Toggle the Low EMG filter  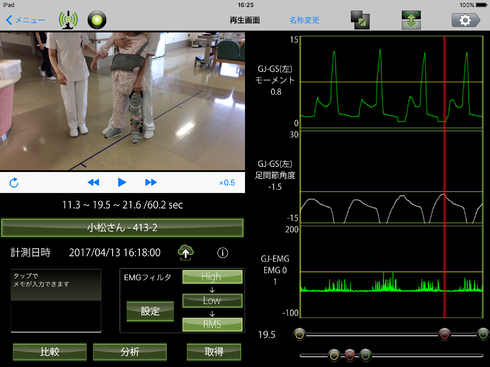[x=212, y=300]
